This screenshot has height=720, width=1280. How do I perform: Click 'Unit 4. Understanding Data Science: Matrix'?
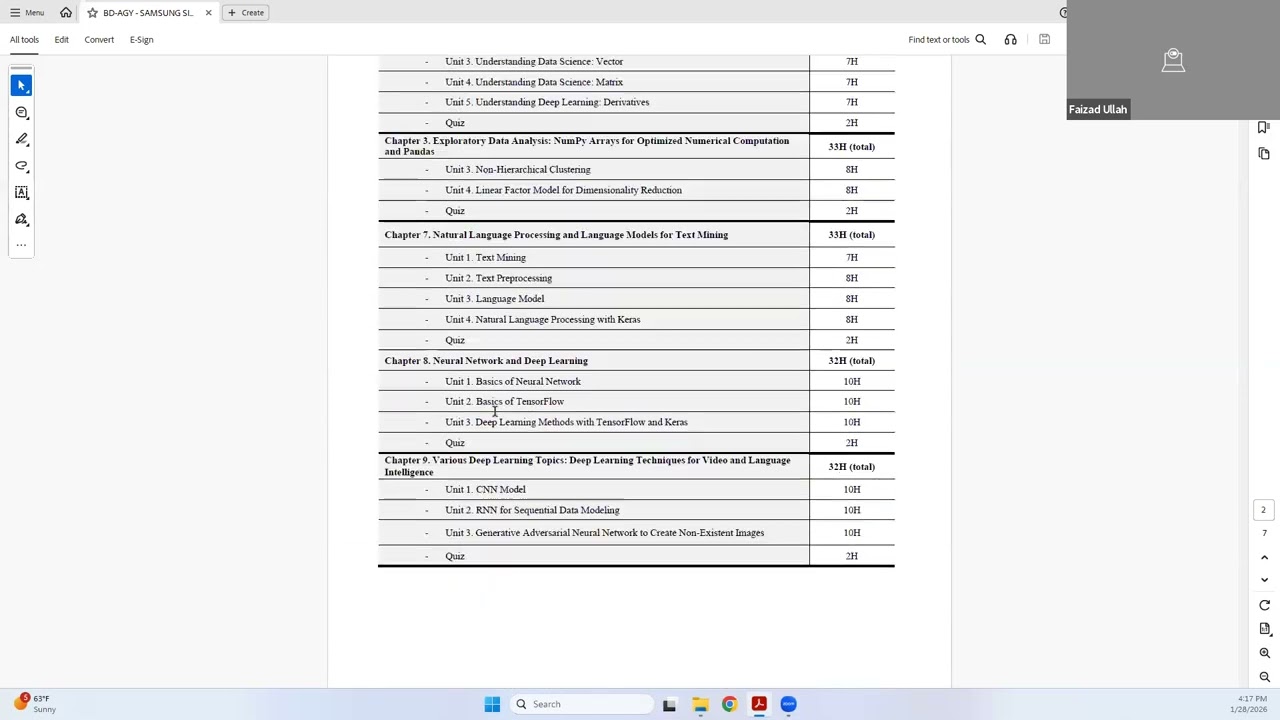point(534,82)
